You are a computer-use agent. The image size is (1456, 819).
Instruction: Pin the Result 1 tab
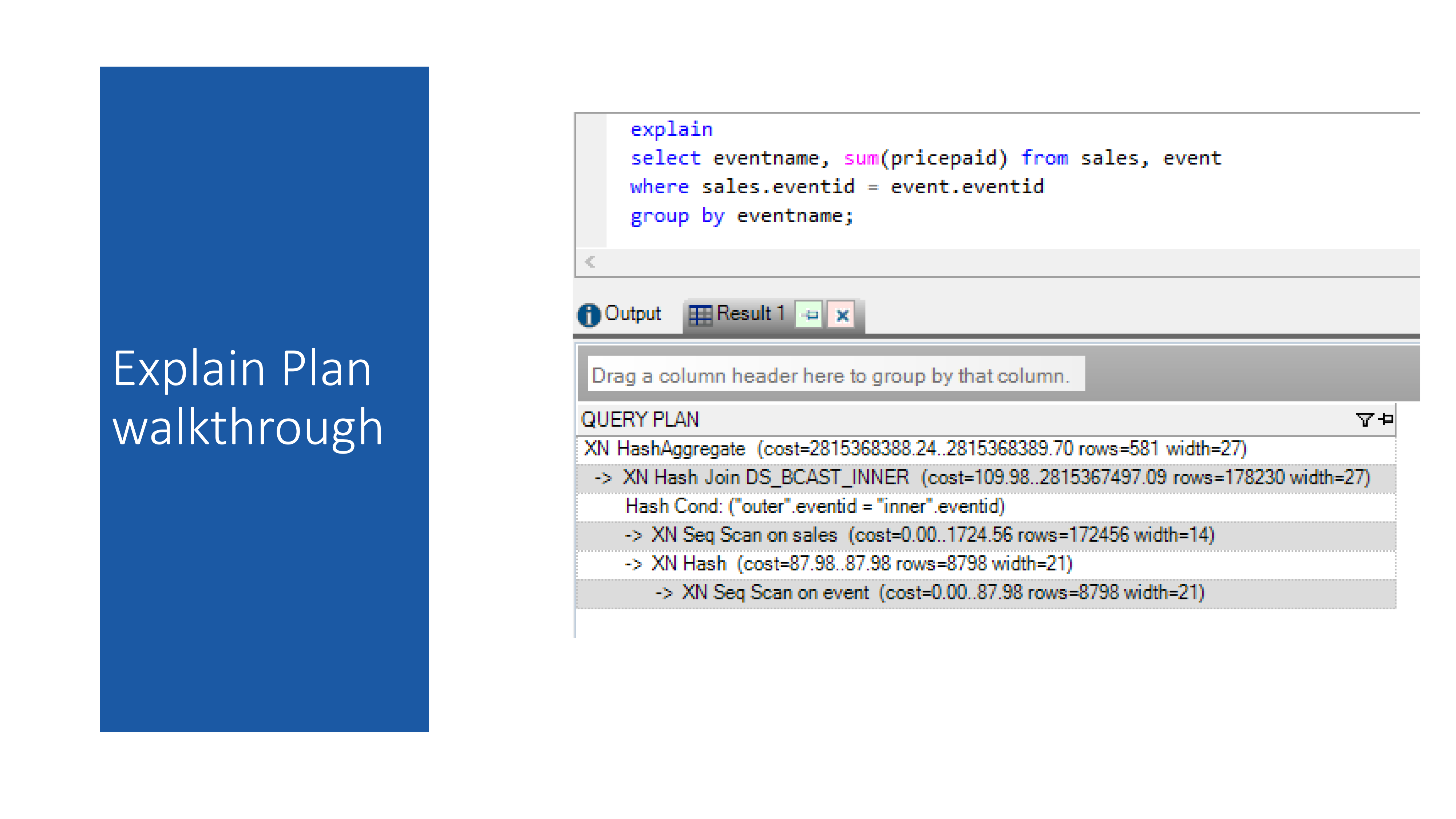(x=810, y=315)
